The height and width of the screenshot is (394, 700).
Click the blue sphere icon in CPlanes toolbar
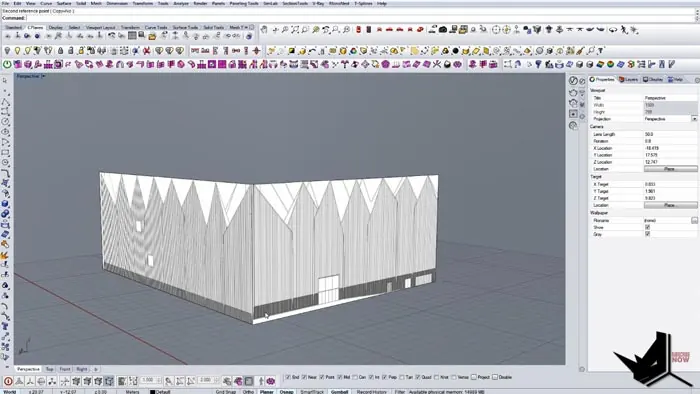click(x=37, y=36)
